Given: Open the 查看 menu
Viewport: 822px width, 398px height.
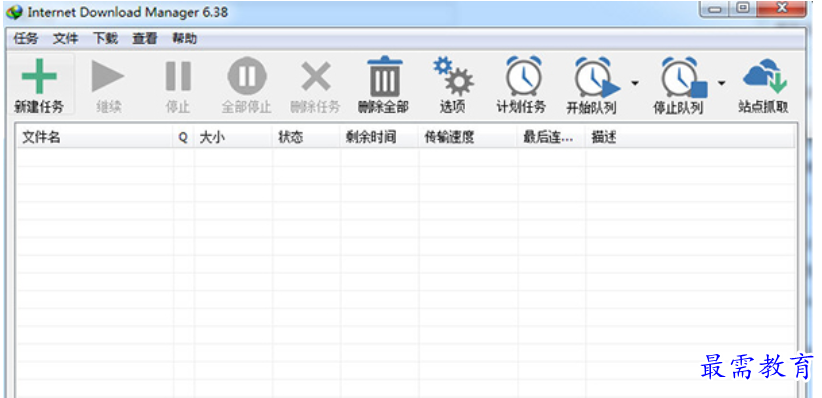Looking at the screenshot, I should (x=145, y=38).
